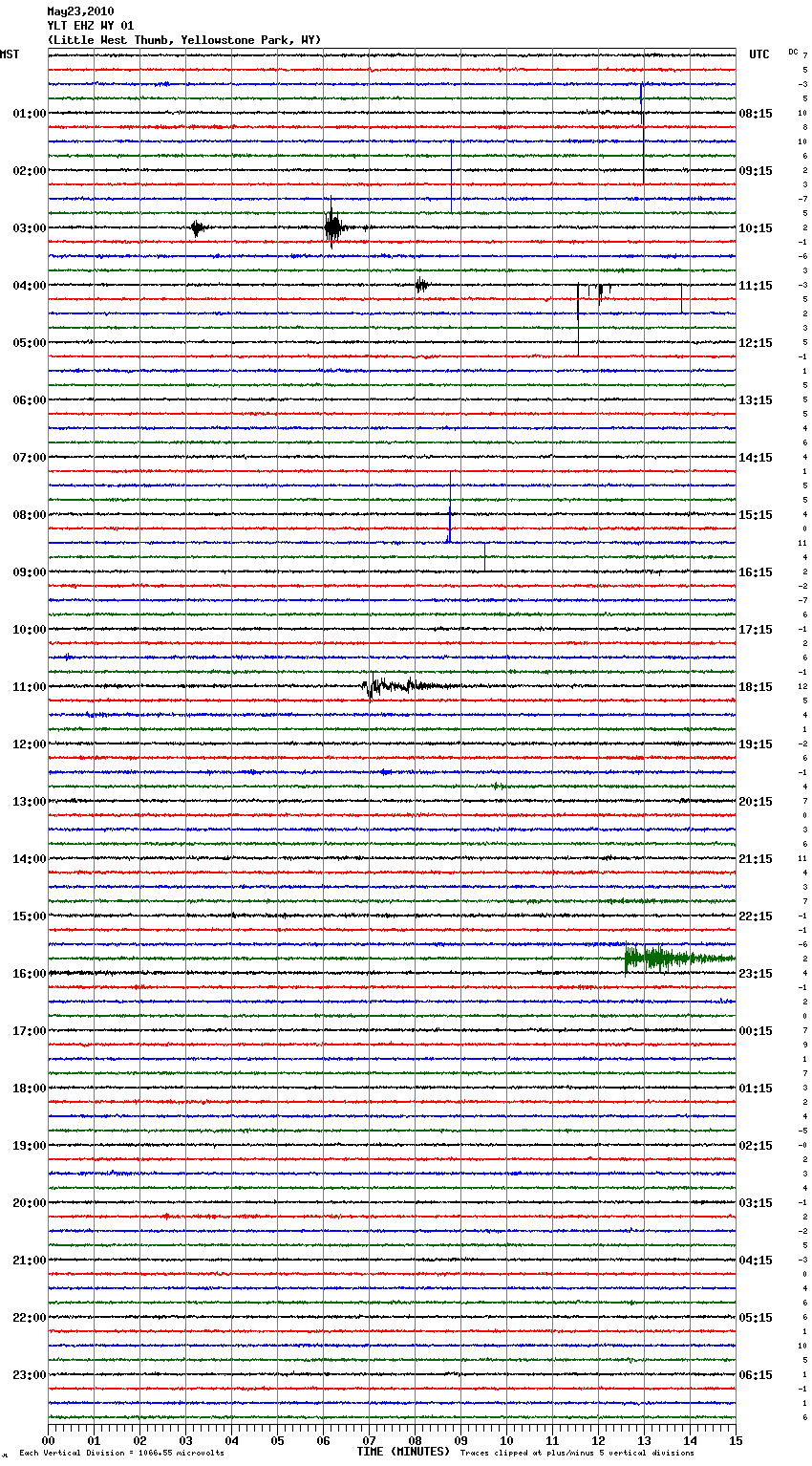Click minute tick label 13 on time axis
Image resolution: width=812 pixels, height=1466 pixels.
(x=644, y=1440)
